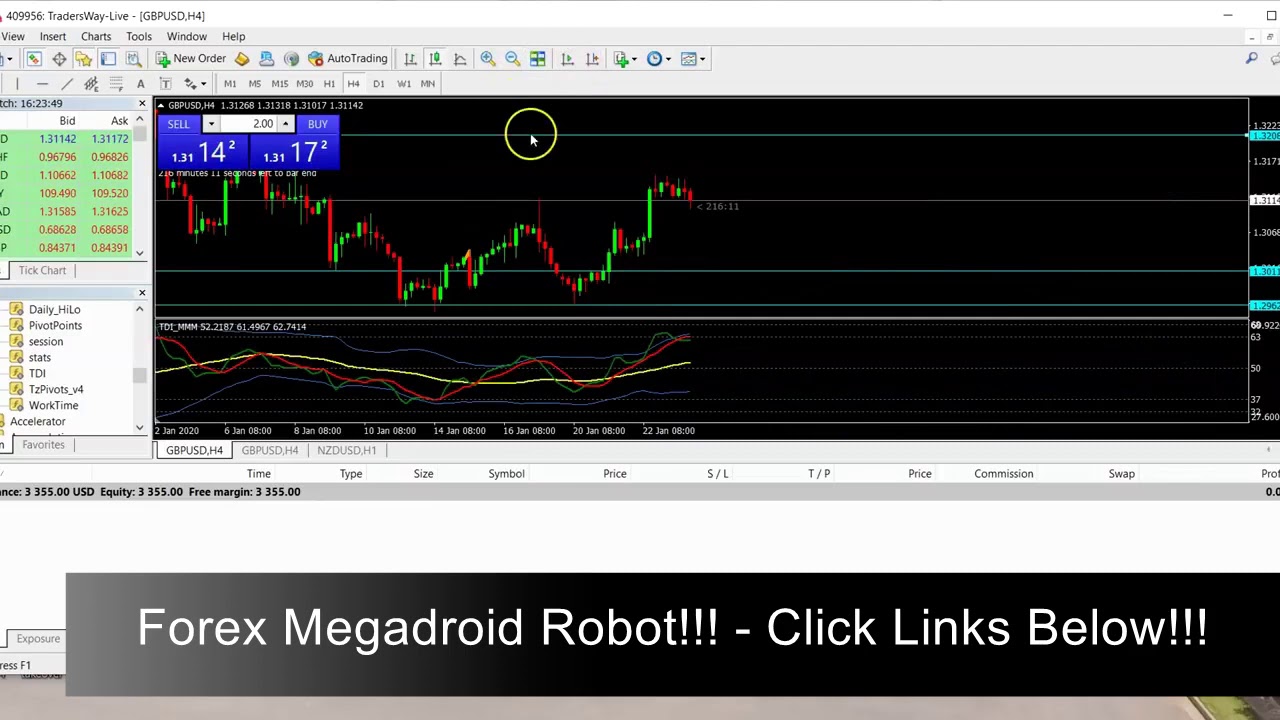Switch chart to Line Chart
This screenshot has width=1280, height=720.
pyautogui.click(x=460, y=59)
